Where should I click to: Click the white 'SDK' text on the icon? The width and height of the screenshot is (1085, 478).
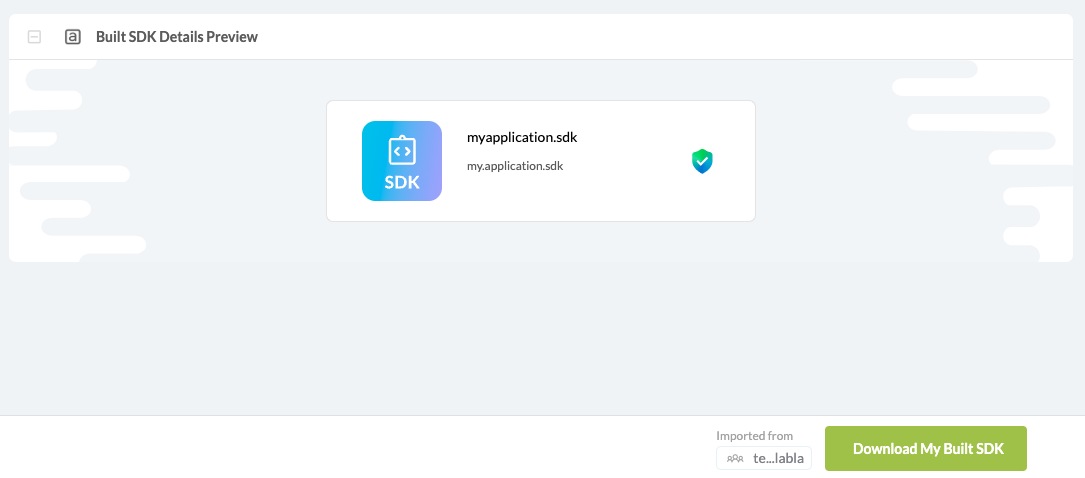[x=402, y=183]
